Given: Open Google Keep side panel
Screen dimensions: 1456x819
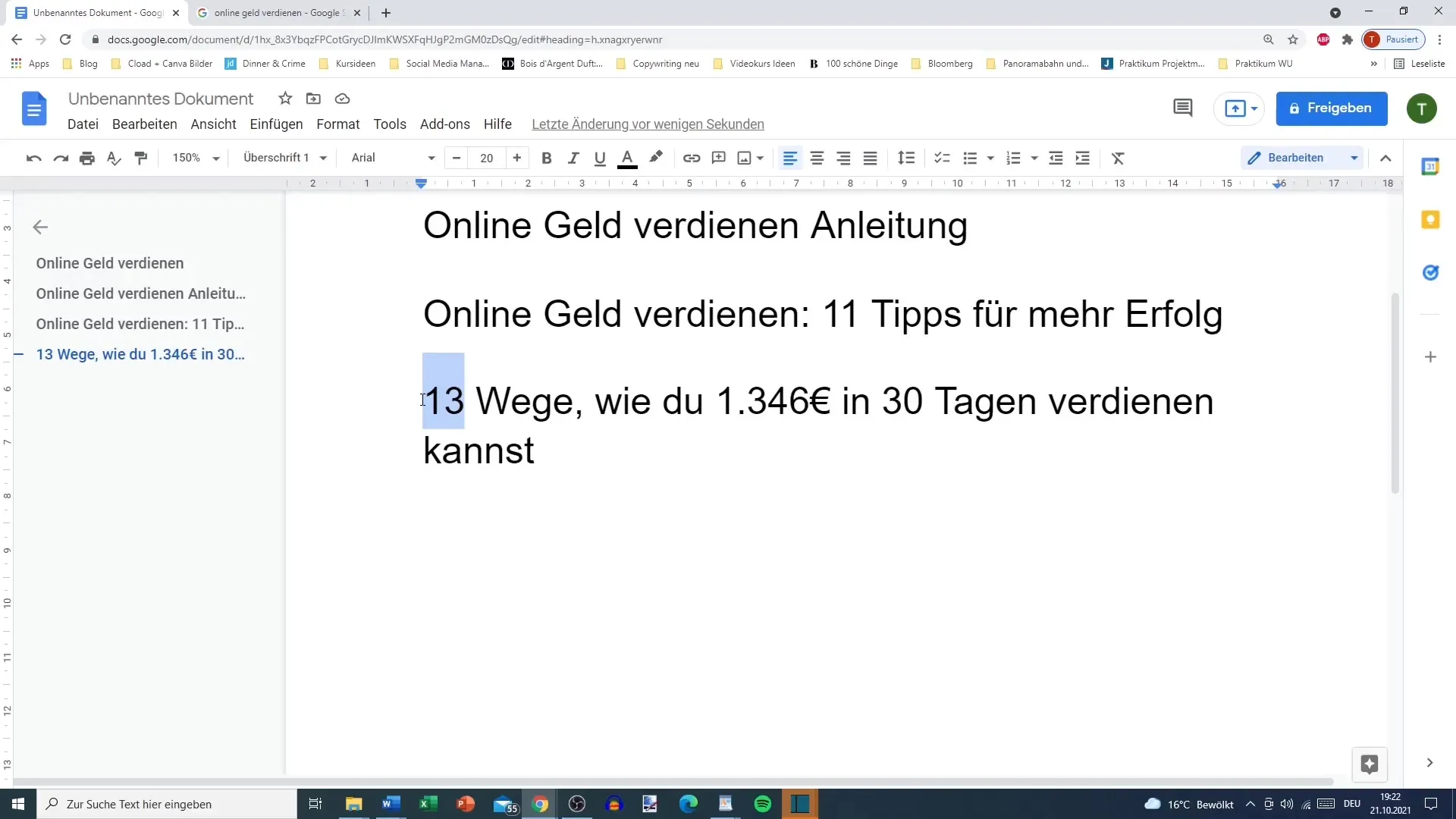Looking at the screenshot, I should coord(1430,220).
